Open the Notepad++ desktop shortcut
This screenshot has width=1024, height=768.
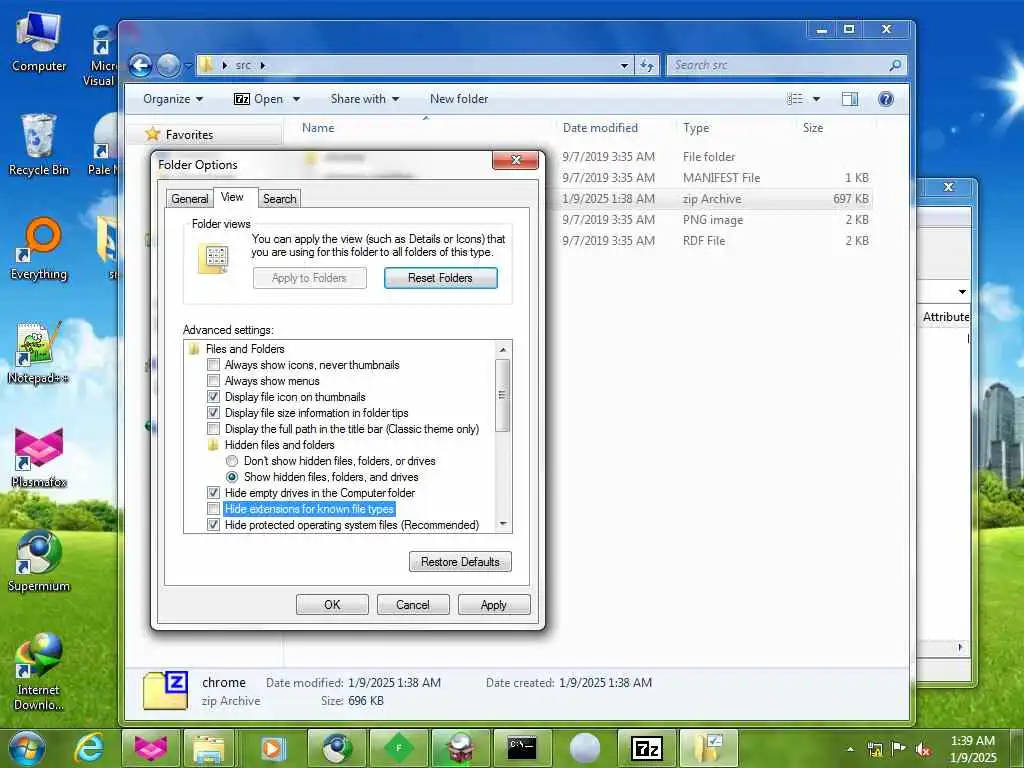(39, 353)
